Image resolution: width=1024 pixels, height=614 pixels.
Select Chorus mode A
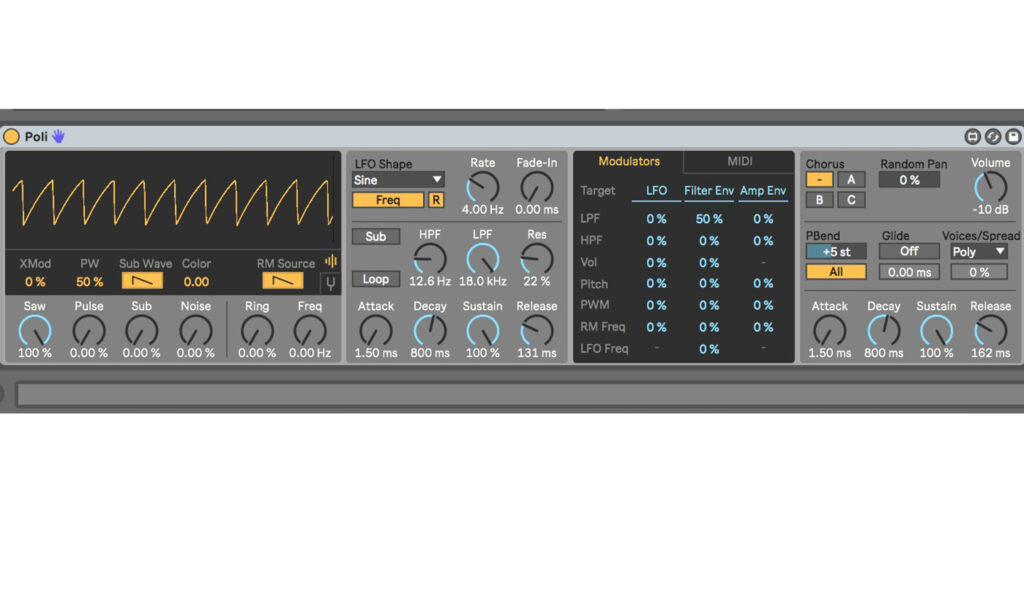coord(851,180)
